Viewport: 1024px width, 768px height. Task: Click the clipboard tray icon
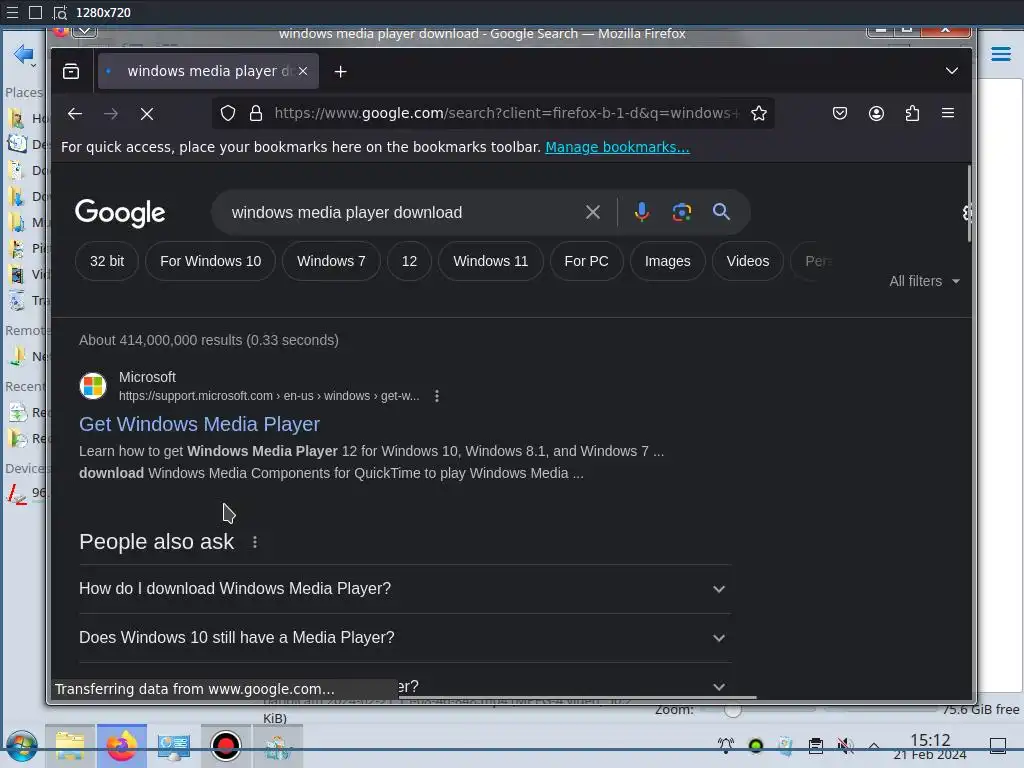(816, 745)
